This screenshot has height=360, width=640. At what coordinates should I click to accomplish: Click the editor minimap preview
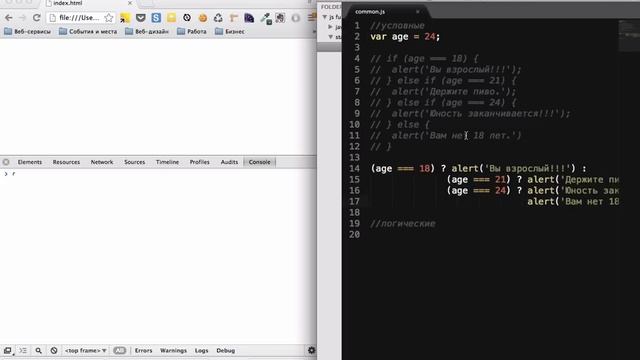point(629,35)
